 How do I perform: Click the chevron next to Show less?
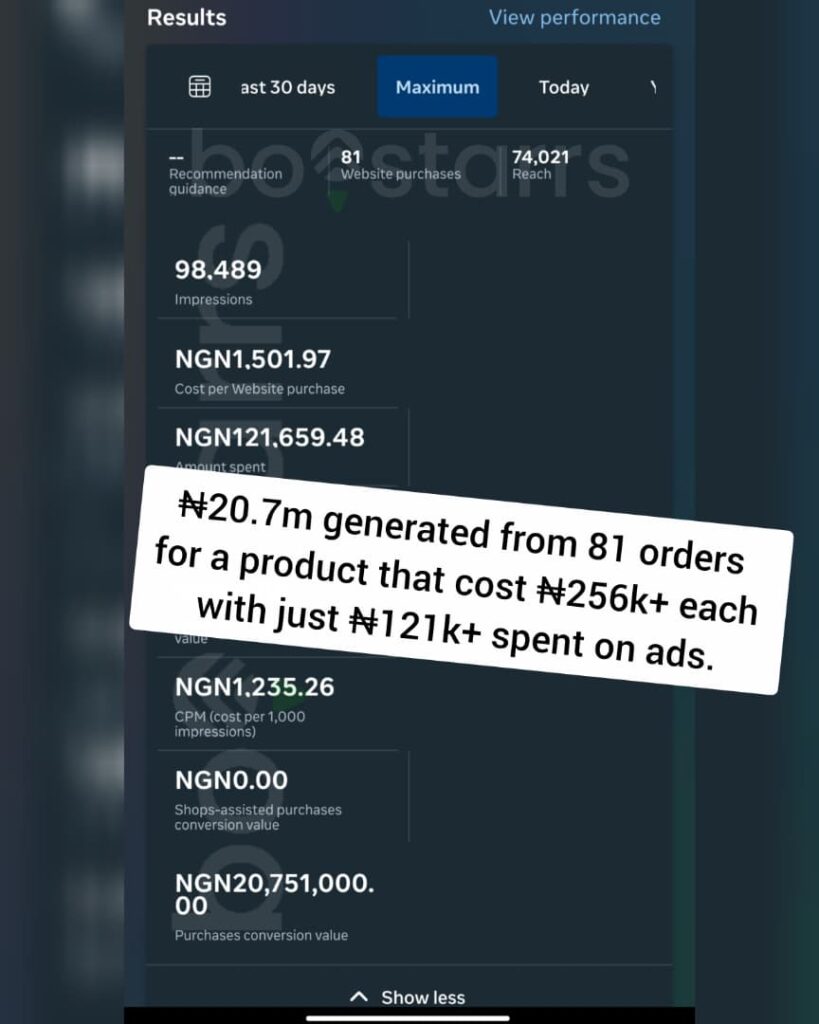359,997
